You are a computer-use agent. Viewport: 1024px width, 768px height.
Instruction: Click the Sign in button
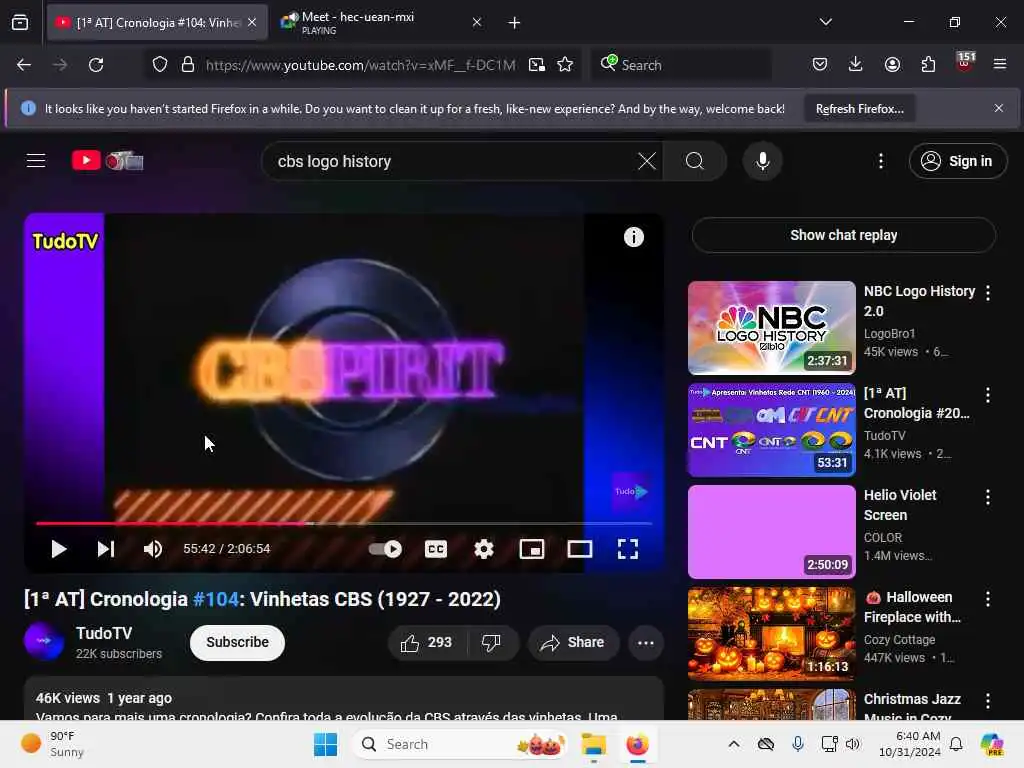coord(957,161)
